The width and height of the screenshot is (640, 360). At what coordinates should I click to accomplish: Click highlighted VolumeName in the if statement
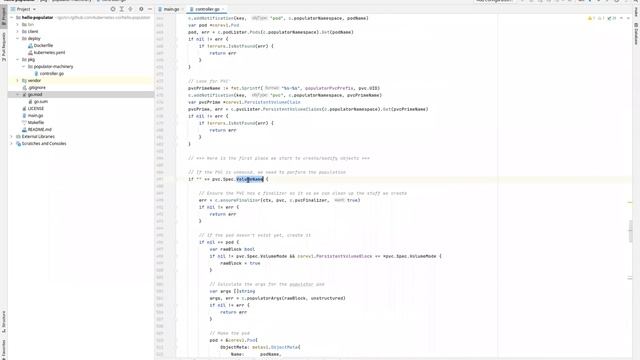point(250,179)
